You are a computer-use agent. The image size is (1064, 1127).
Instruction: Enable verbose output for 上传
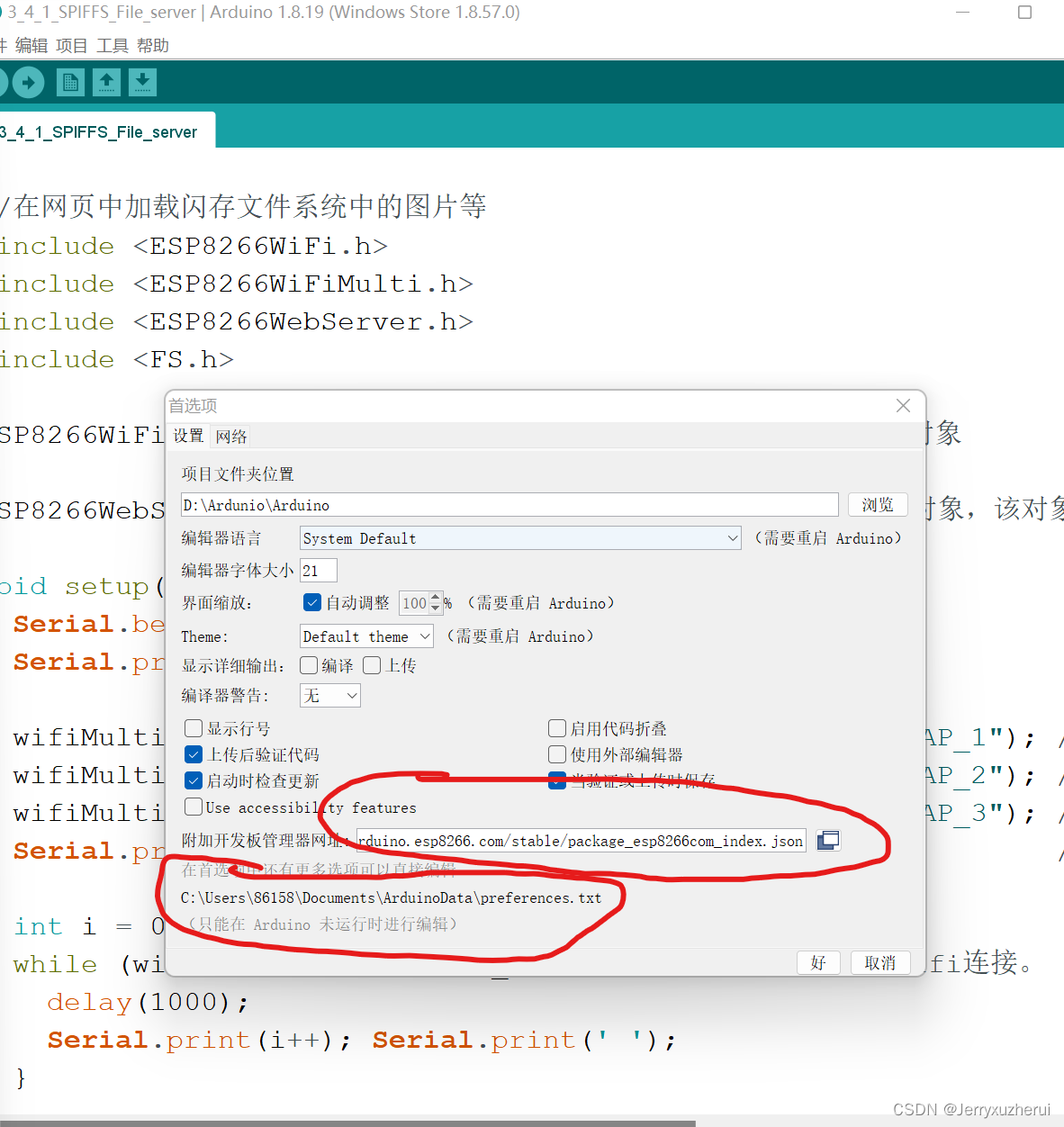[372, 665]
